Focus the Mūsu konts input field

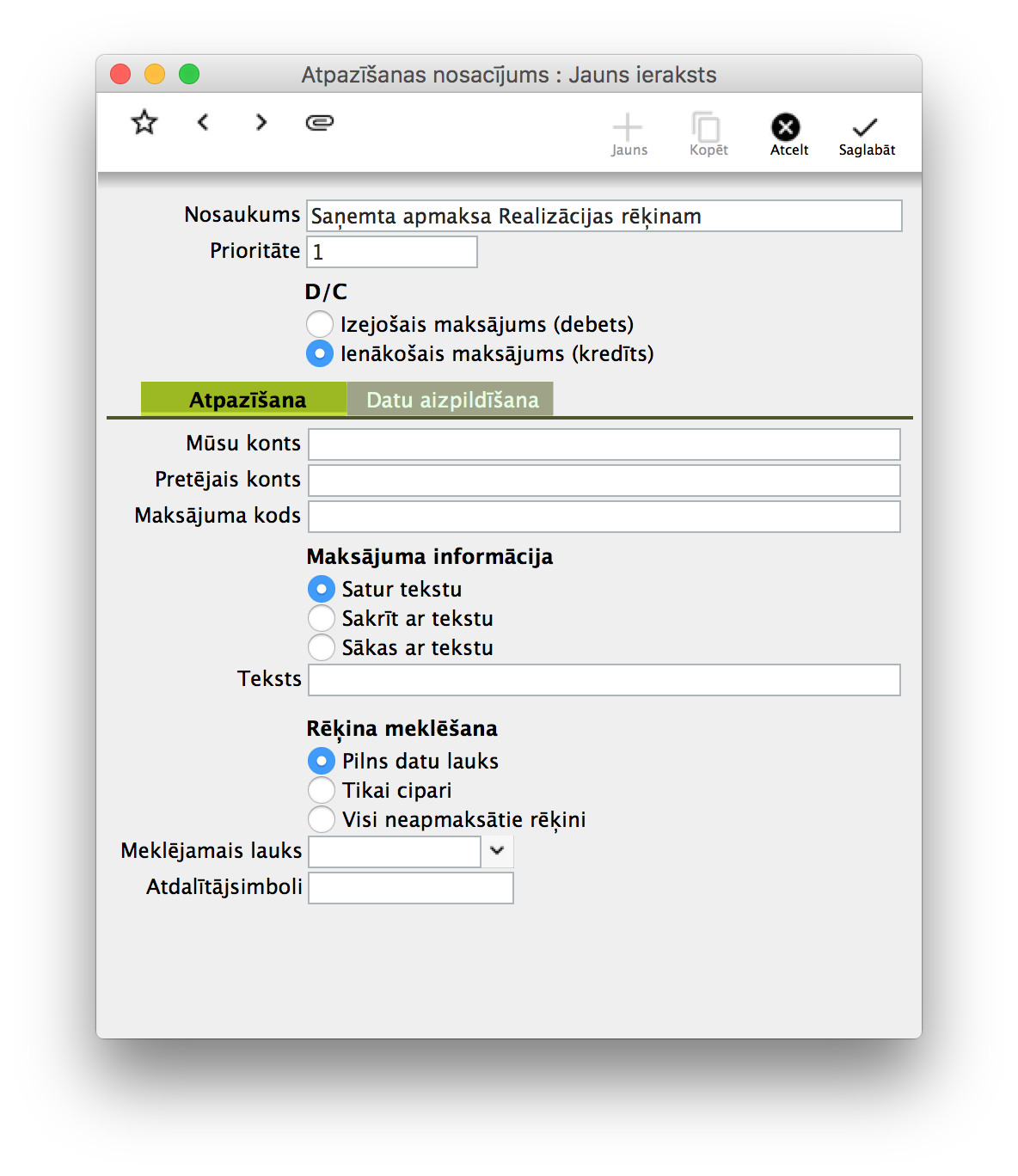pyautogui.click(x=604, y=444)
